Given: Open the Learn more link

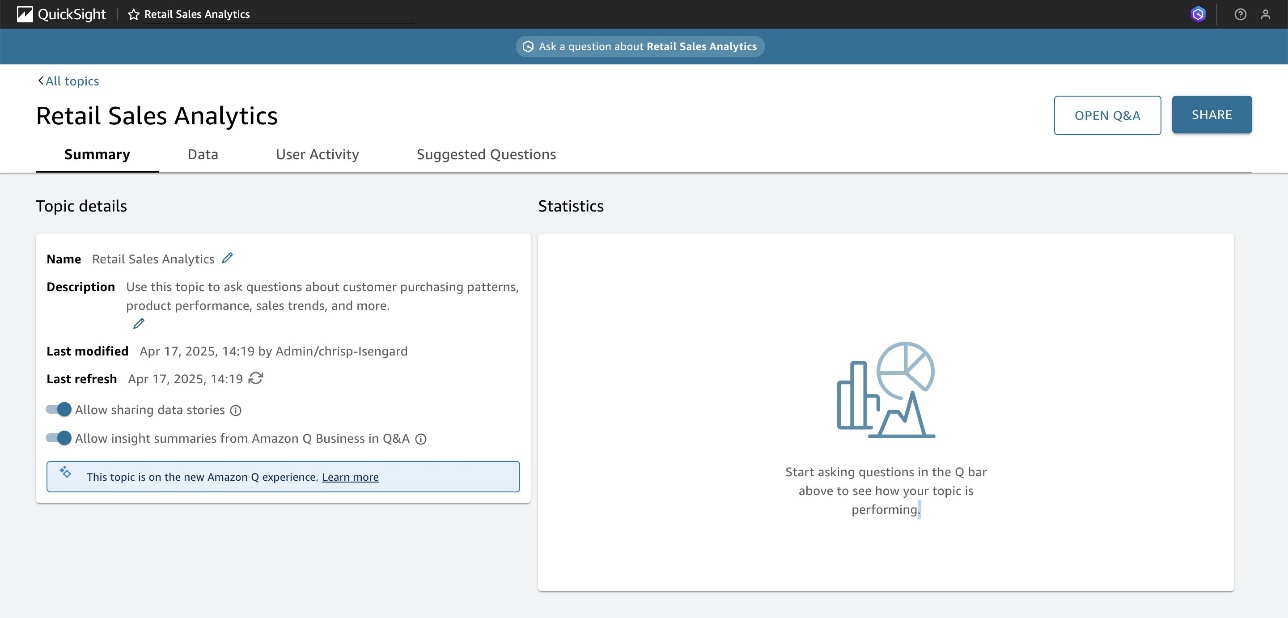Looking at the screenshot, I should tap(350, 477).
